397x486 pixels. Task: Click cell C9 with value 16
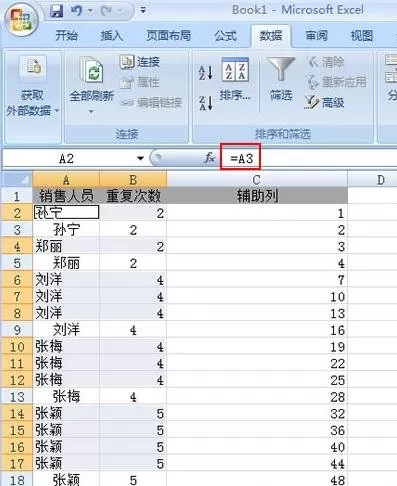(257, 329)
